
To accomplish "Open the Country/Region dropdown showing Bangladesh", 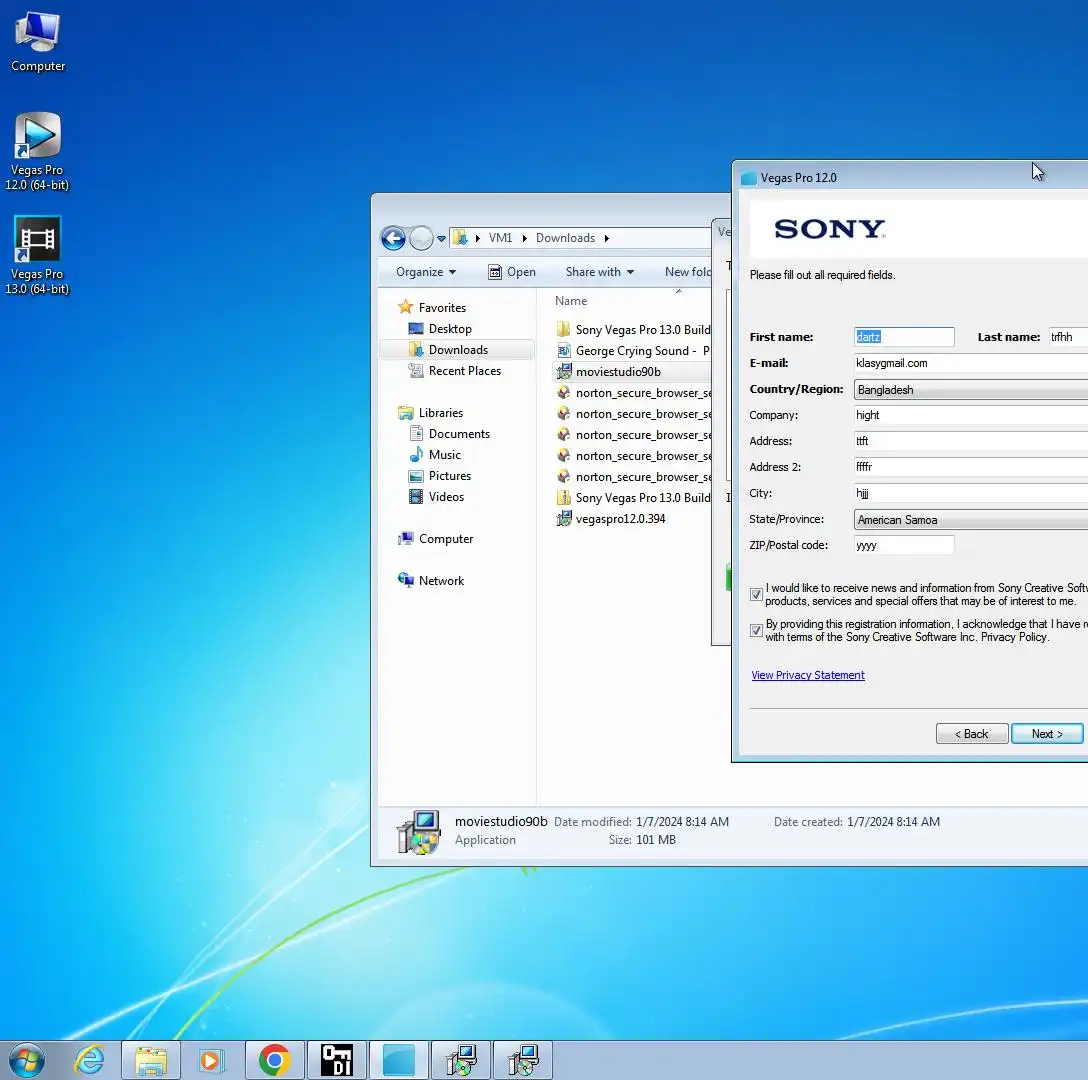I will (x=971, y=389).
